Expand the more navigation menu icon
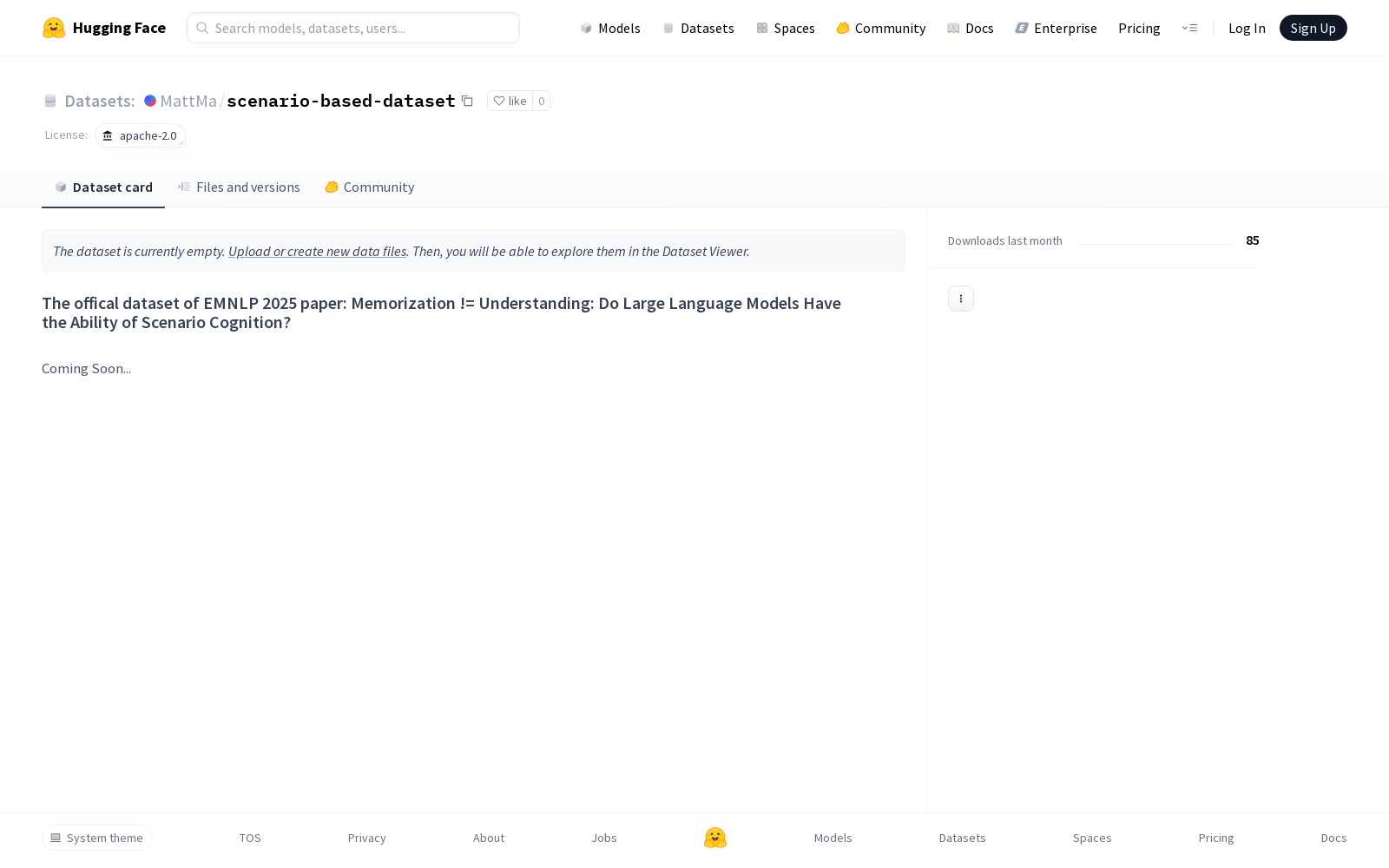The image size is (1389, 868). tap(1189, 28)
